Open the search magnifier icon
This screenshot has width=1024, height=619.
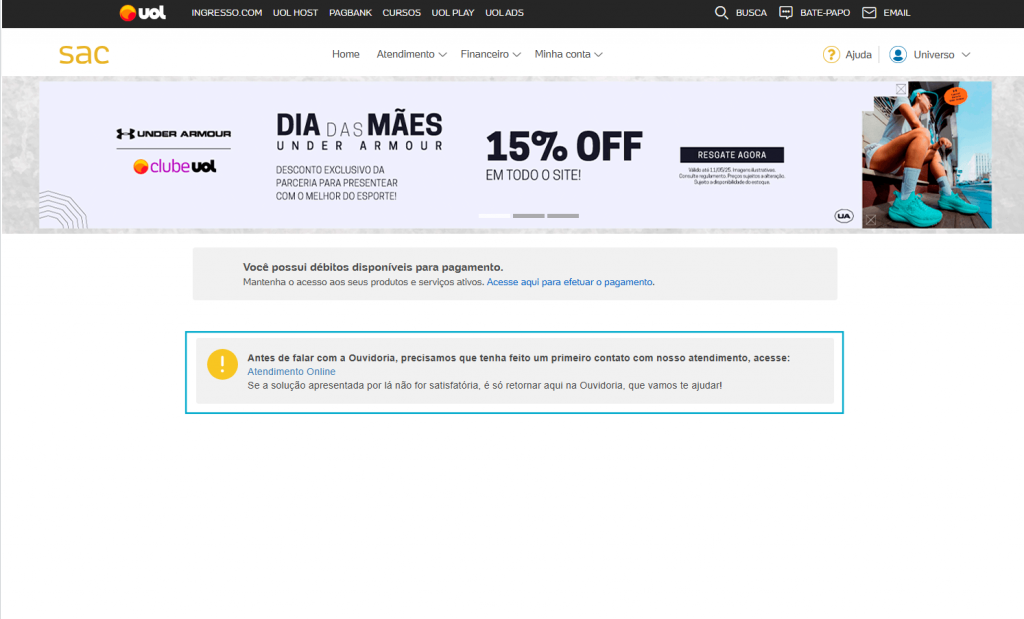click(x=721, y=12)
